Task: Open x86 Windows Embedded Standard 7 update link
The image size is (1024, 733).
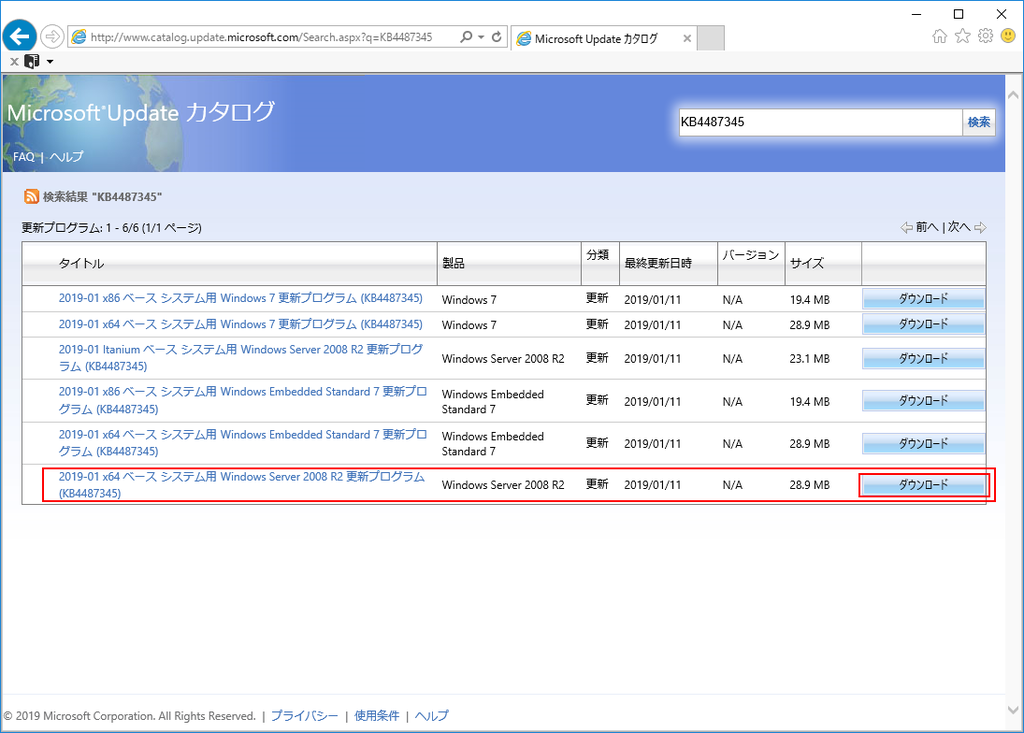Action: 242,400
